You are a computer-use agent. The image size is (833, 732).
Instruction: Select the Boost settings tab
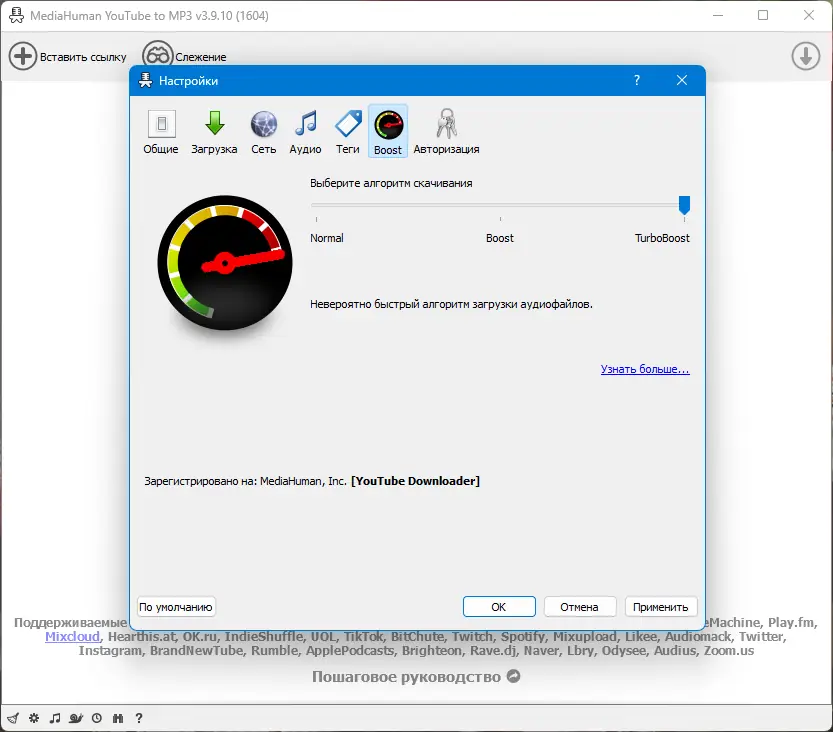pos(388,132)
